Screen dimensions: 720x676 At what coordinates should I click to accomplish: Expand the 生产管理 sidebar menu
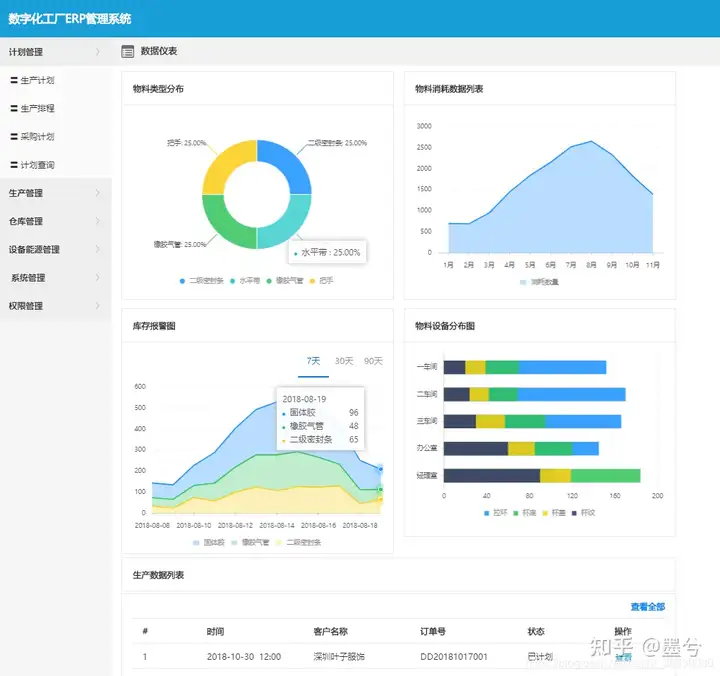56,193
